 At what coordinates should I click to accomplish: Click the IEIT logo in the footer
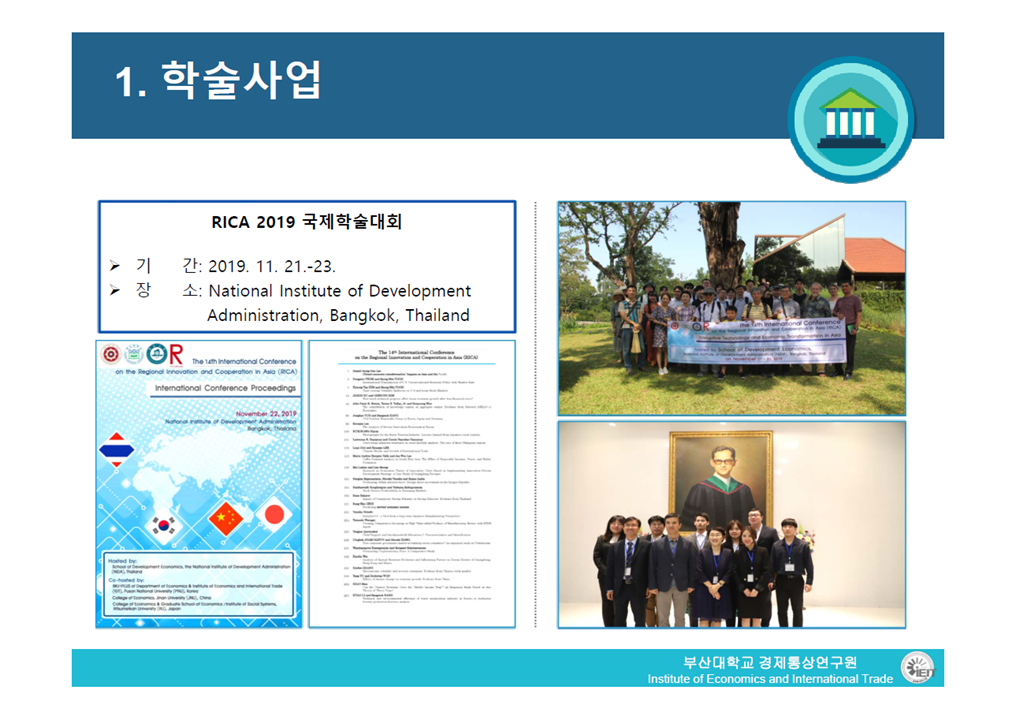tap(916, 668)
